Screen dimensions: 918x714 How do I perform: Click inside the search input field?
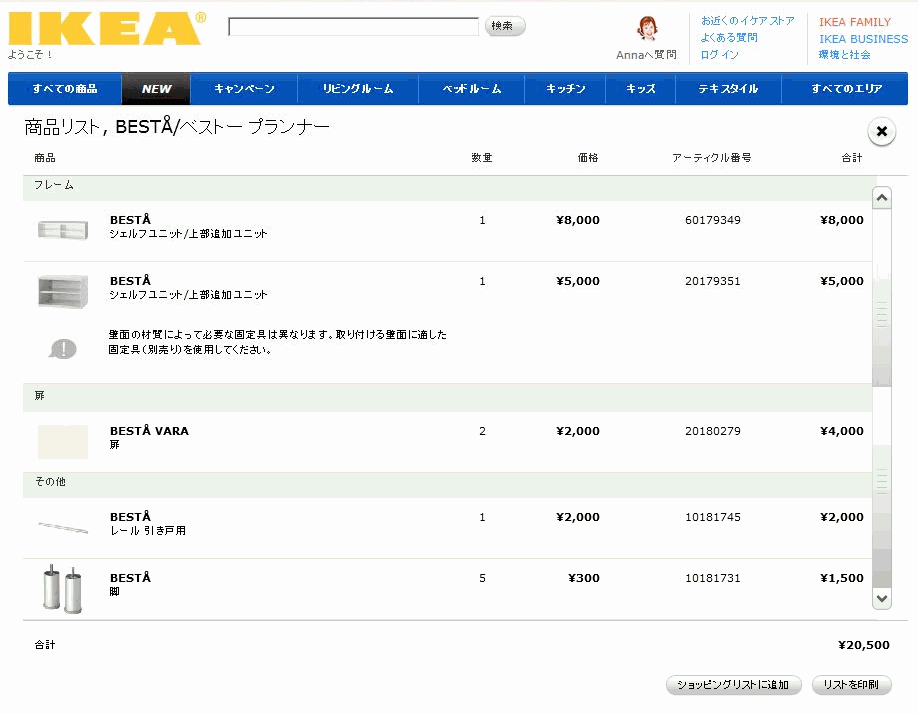(353, 26)
